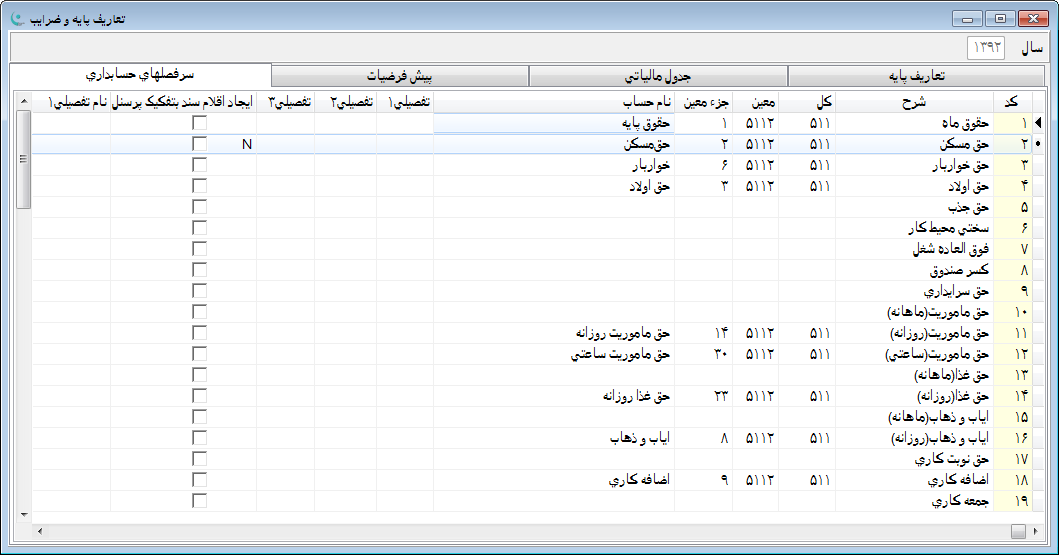1059x555 pixels.
Task: Click the horizontal scrollbar thumb
Action: 1018,530
